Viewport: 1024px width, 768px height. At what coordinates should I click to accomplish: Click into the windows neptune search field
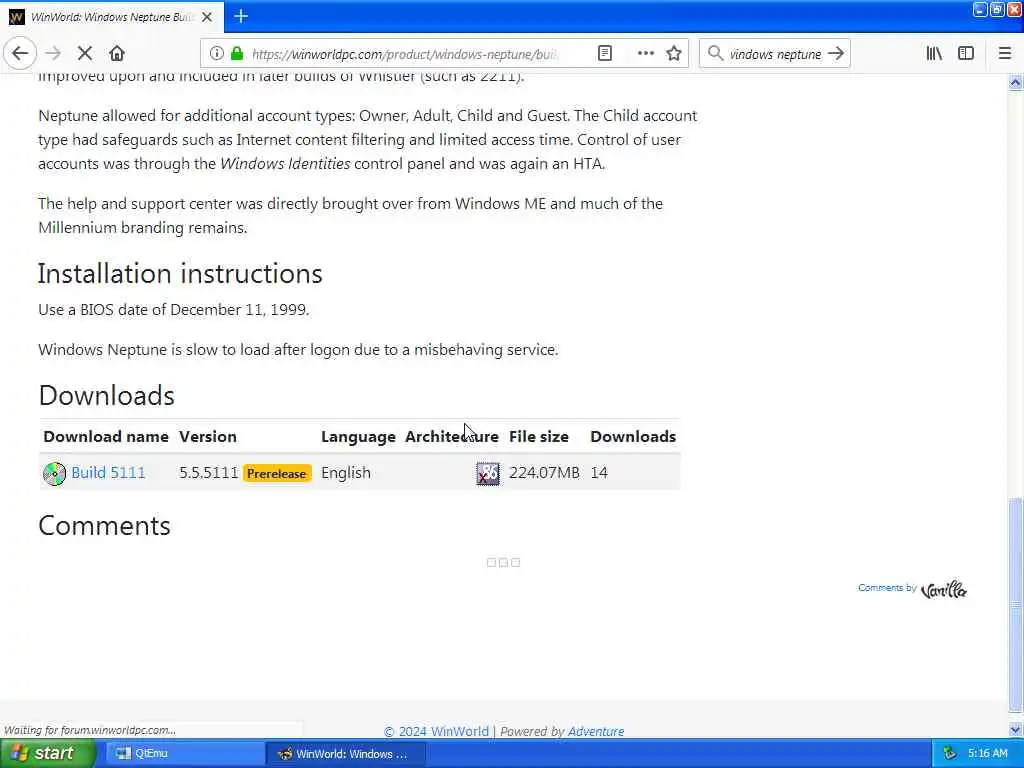[x=775, y=54]
